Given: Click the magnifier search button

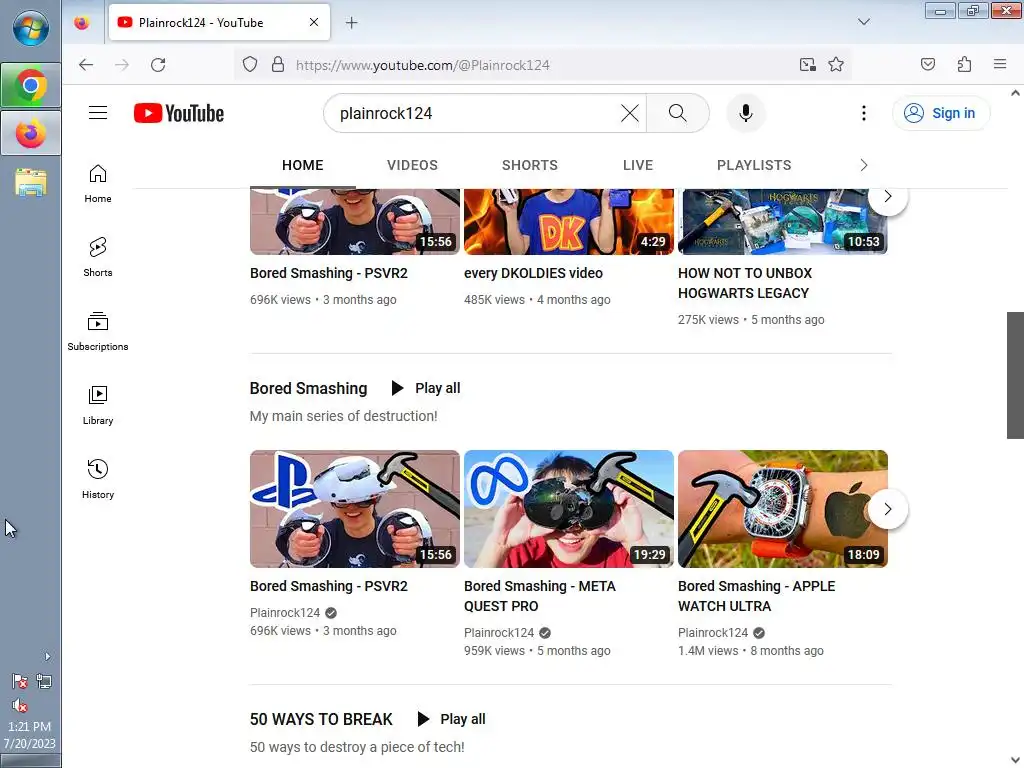Looking at the screenshot, I should pos(677,113).
